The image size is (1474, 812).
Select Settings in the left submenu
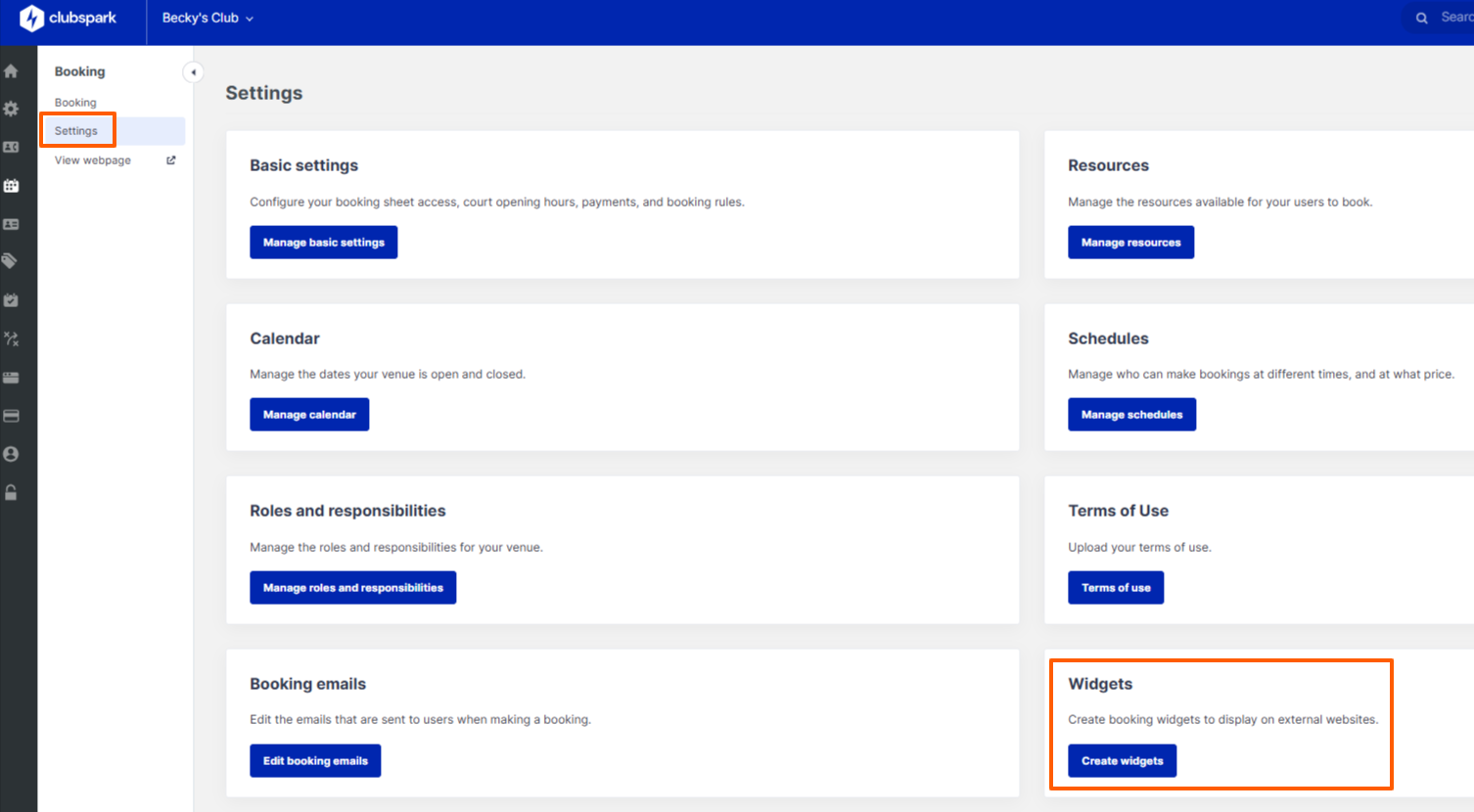76,130
